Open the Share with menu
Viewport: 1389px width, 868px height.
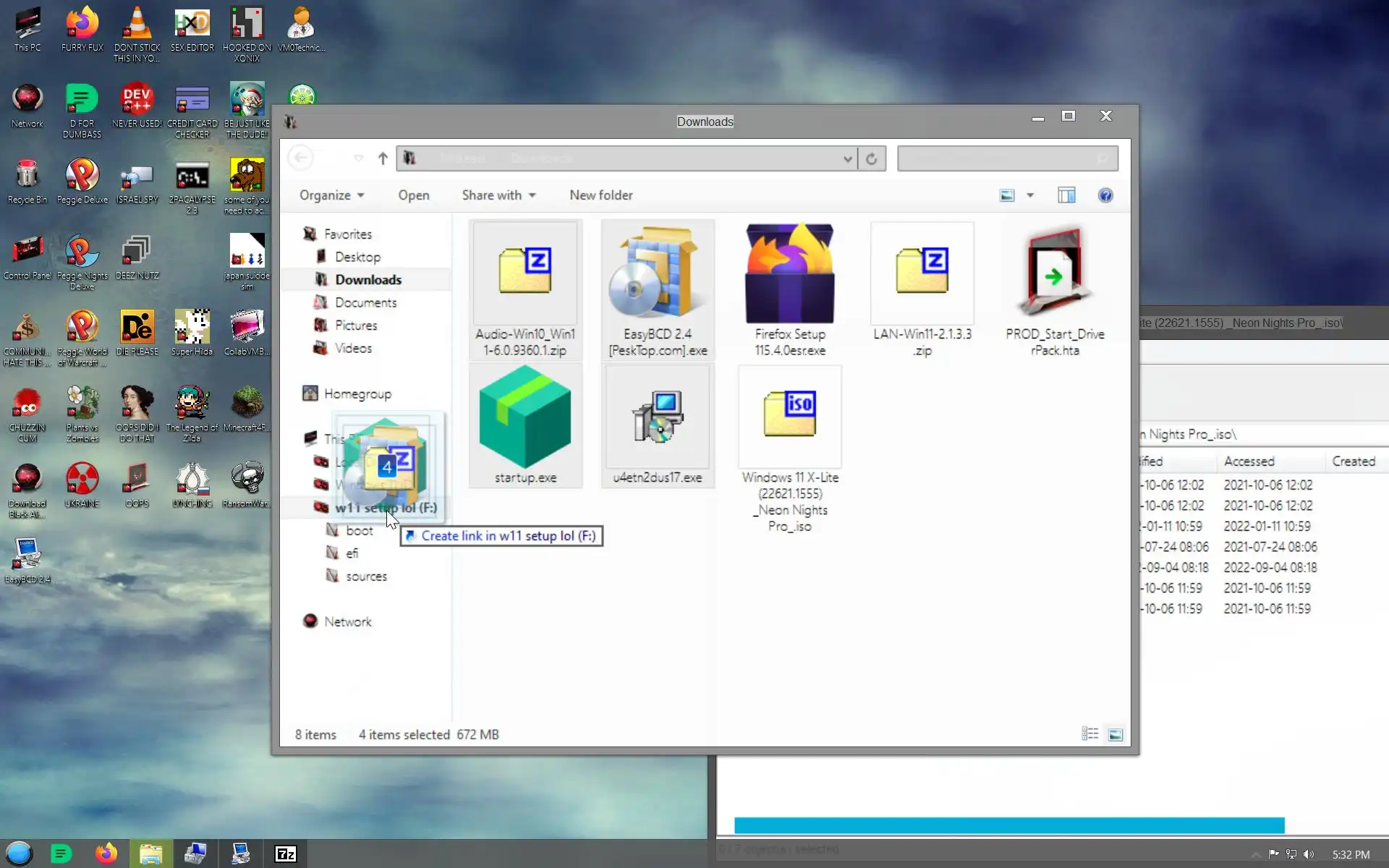498,195
